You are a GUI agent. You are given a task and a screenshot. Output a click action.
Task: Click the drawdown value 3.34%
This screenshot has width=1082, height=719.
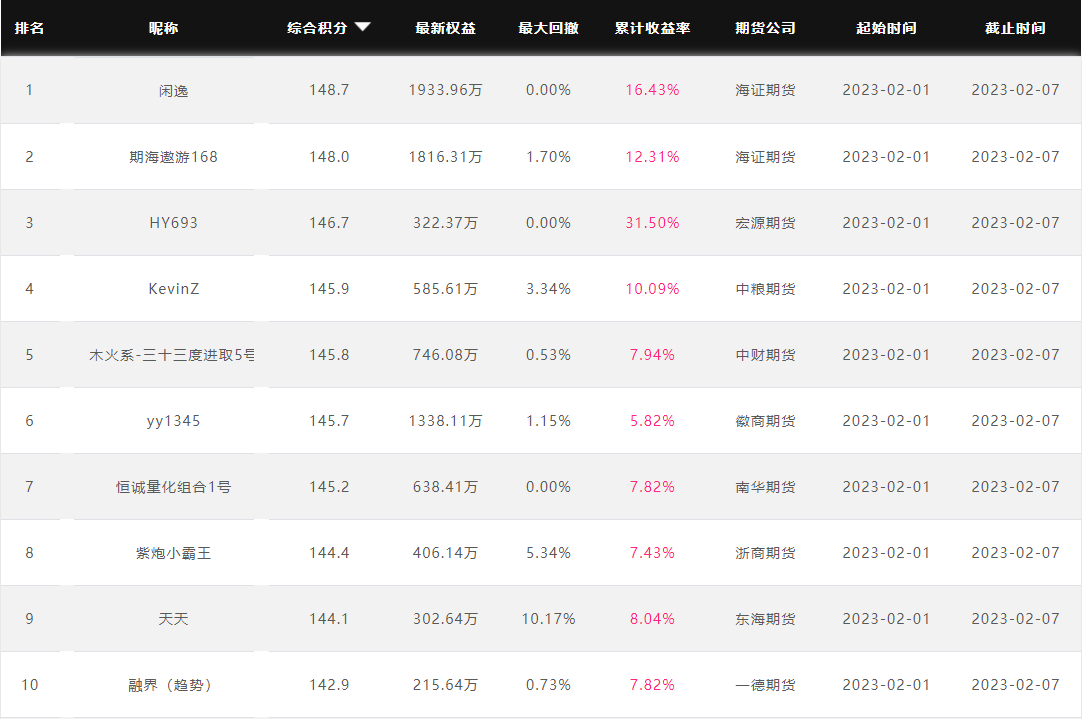pyautogui.click(x=549, y=289)
